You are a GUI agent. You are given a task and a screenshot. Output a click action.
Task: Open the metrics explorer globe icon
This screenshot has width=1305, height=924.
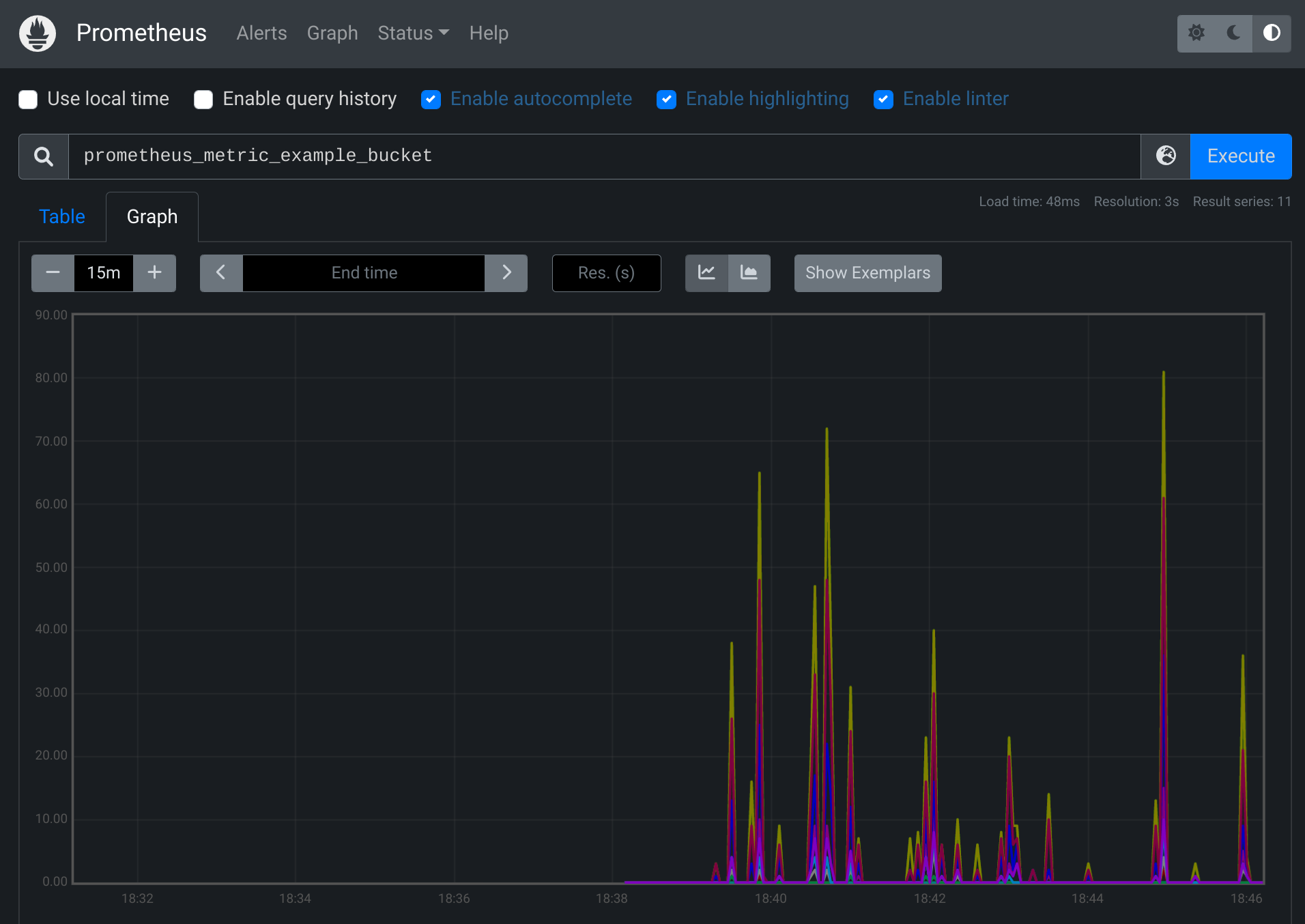(x=1166, y=156)
